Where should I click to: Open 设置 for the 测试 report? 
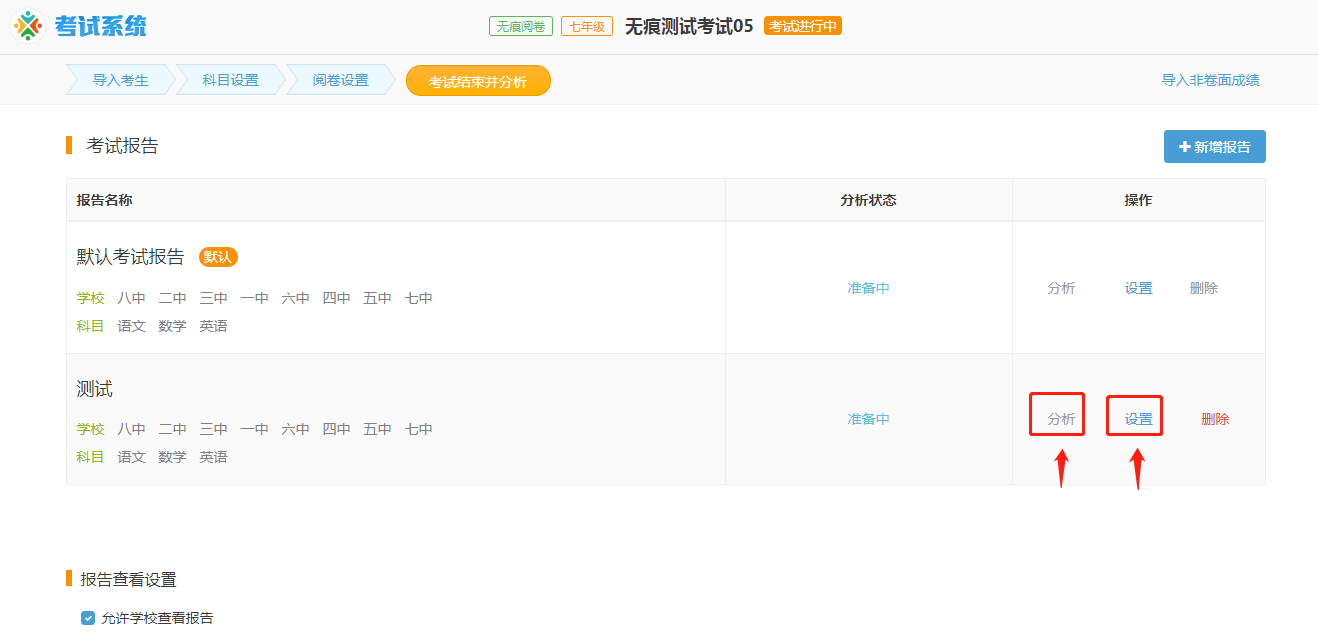(1138, 419)
